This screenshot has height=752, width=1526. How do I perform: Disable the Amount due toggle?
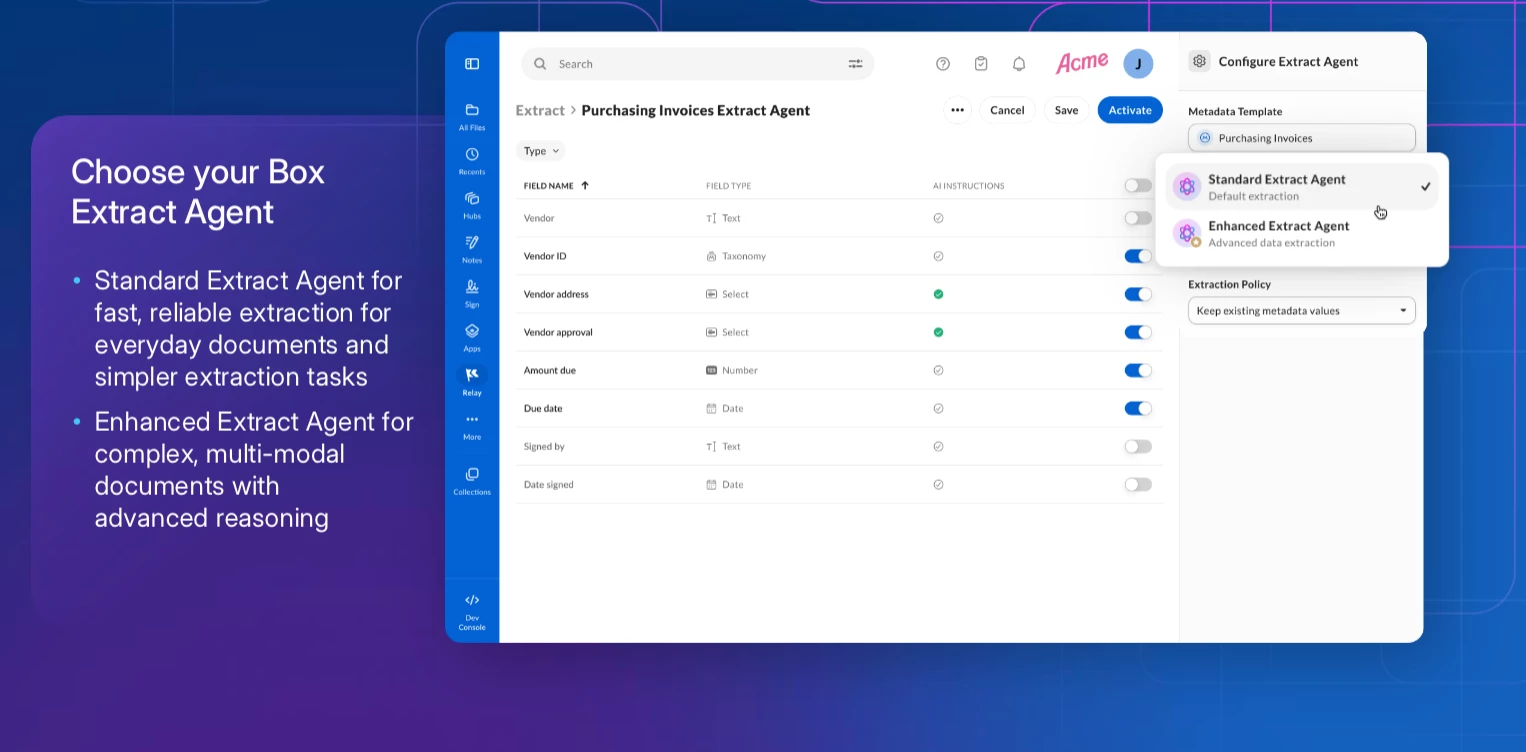[x=1138, y=370]
